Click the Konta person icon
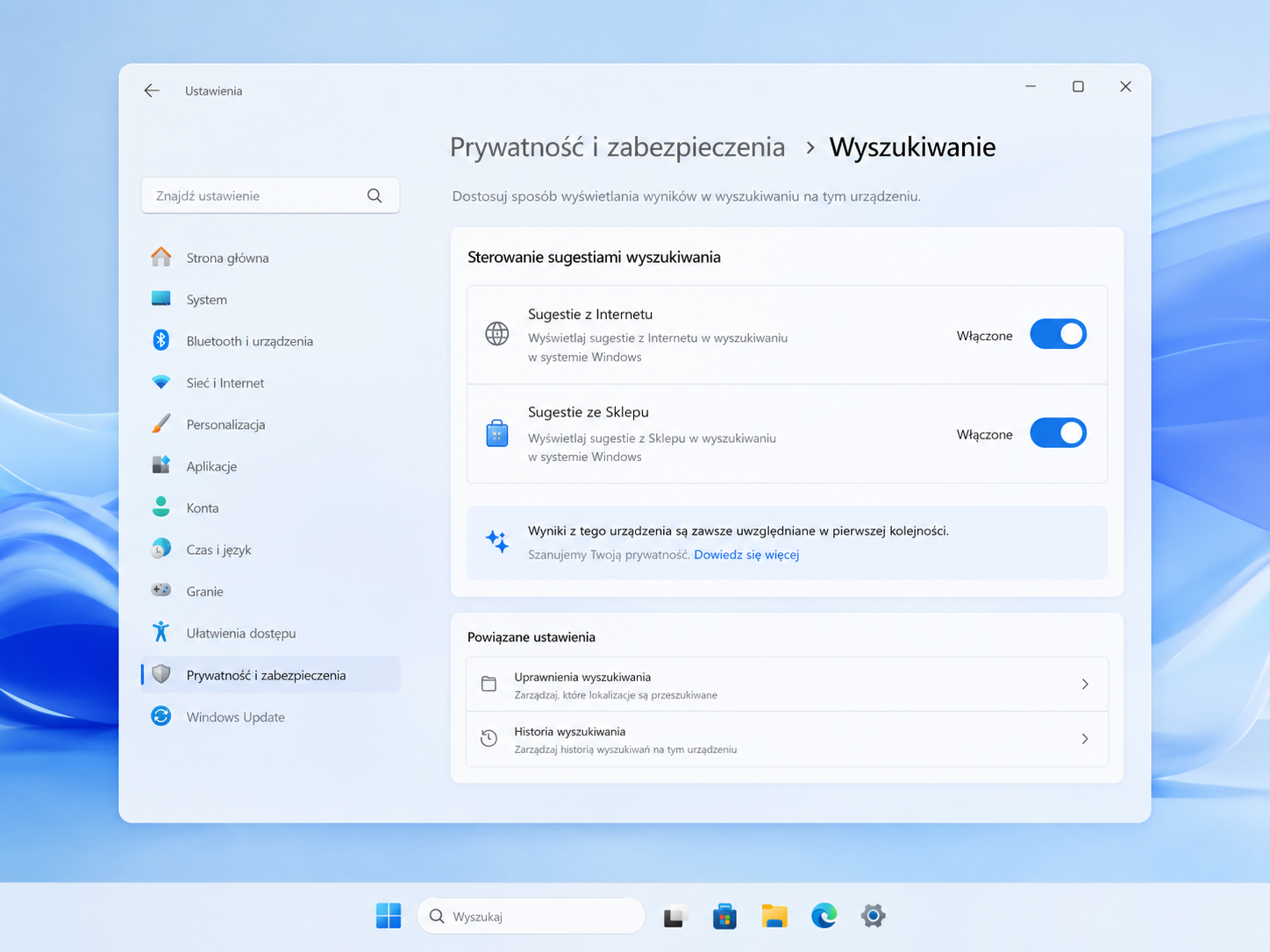Image resolution: width=1270 pixels, height=952 pixels. click(161, 507)
